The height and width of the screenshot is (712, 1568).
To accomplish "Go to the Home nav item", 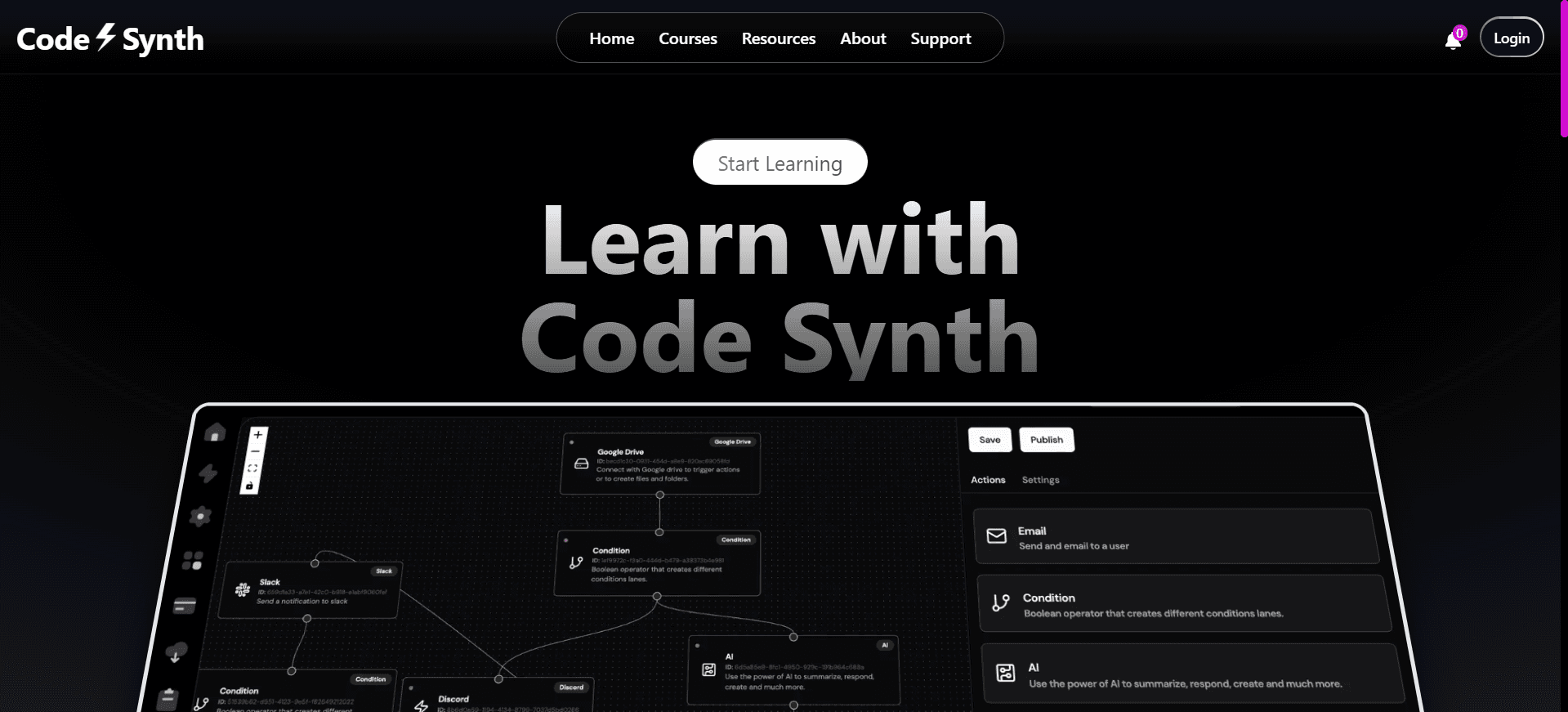I will [612, 38].
